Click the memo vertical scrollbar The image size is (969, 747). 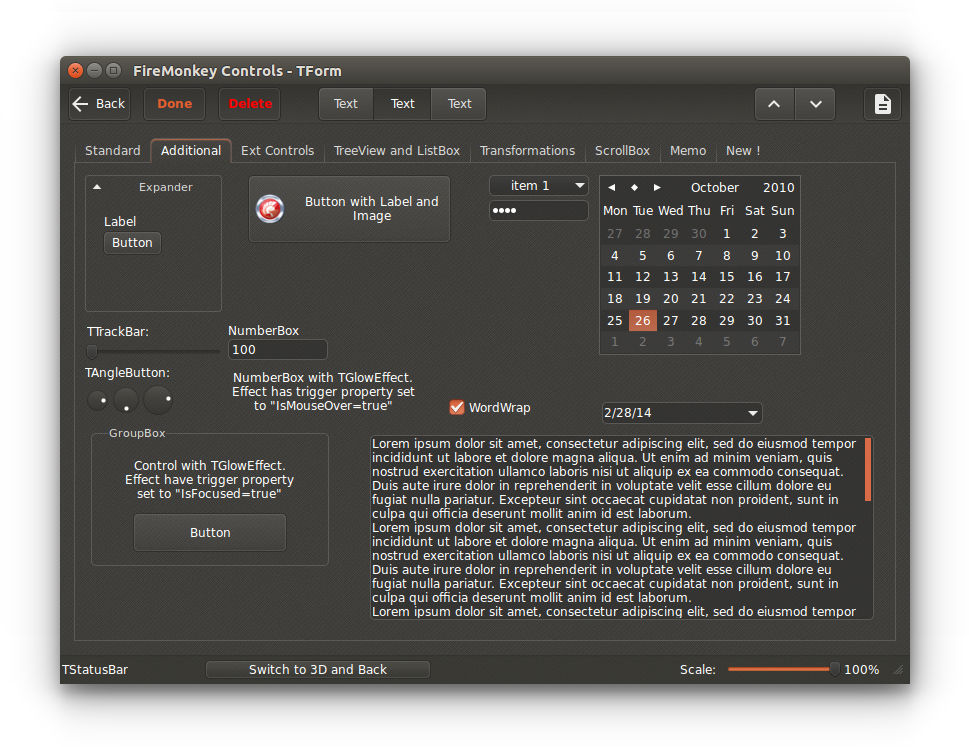tap(868, 469)
